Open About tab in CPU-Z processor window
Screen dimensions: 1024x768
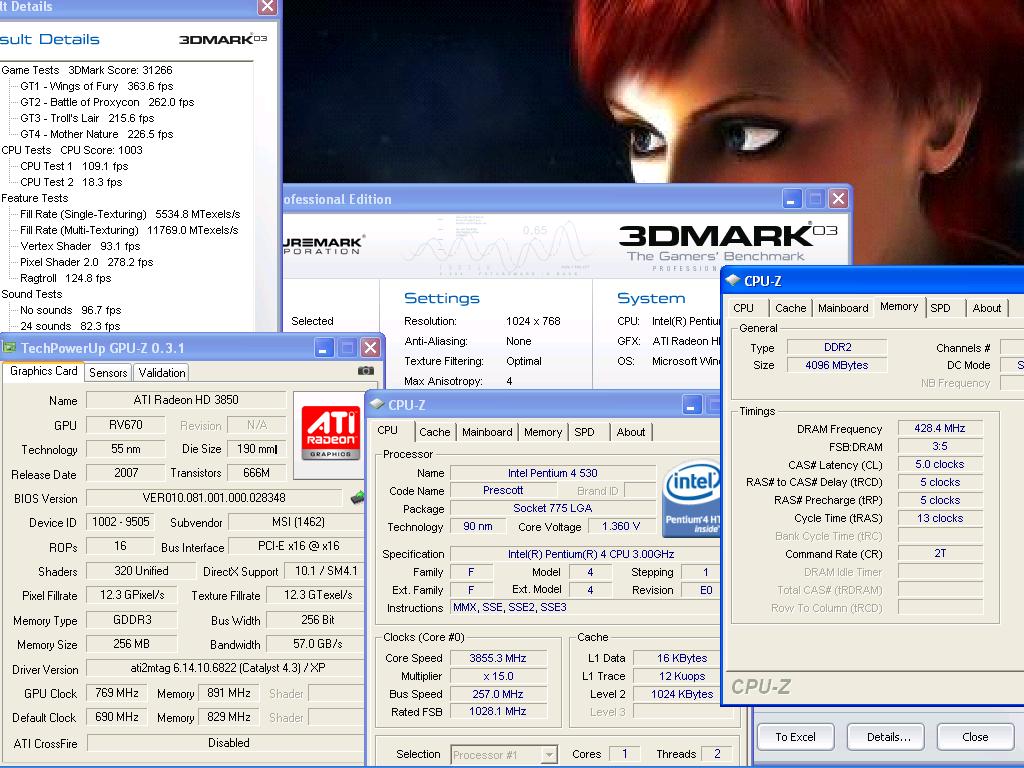630,432
